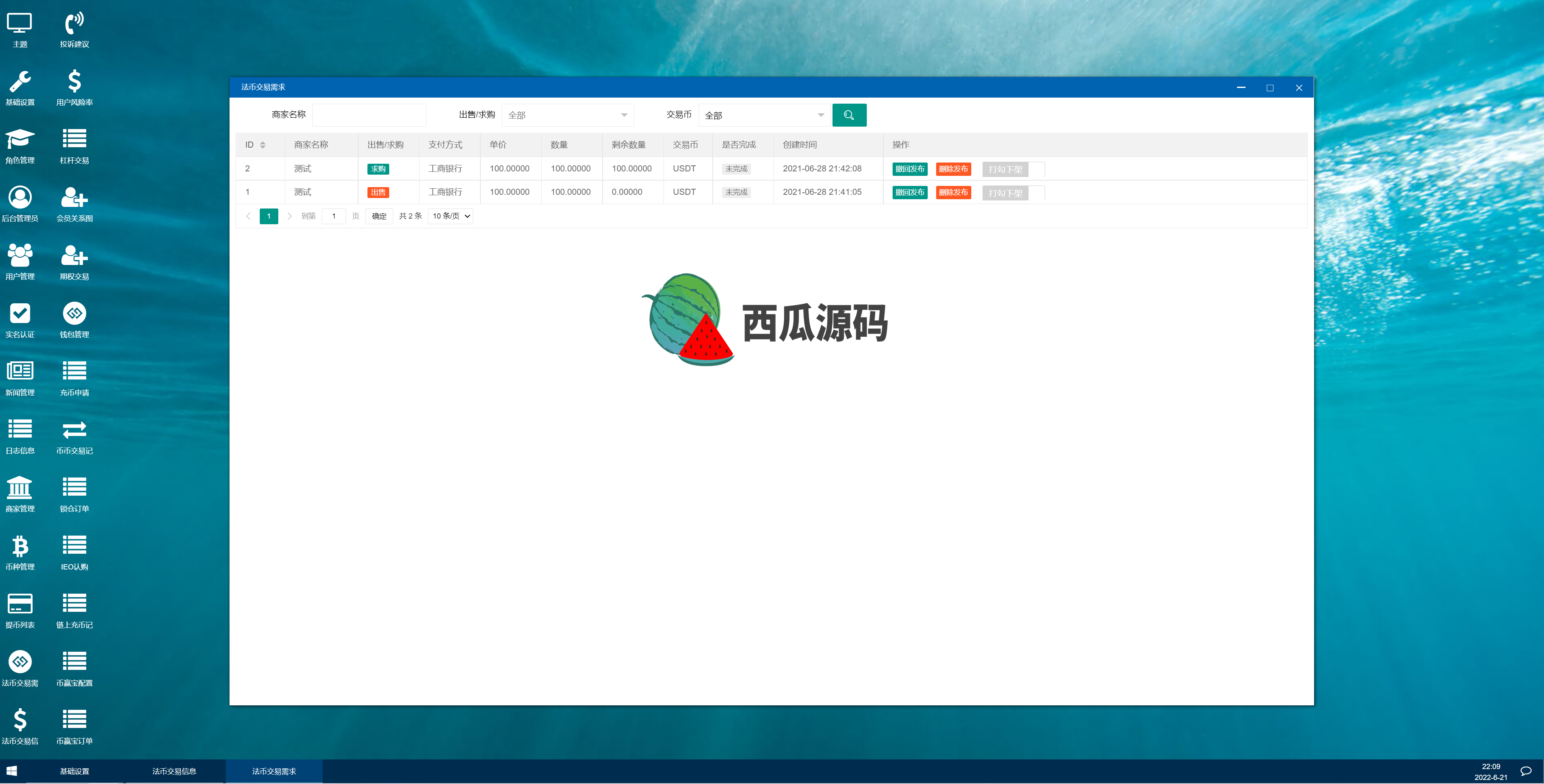Open 链上充币记 icon
Image resolution: width=1544 pixels, height=784 pixels.
[74, 611]
